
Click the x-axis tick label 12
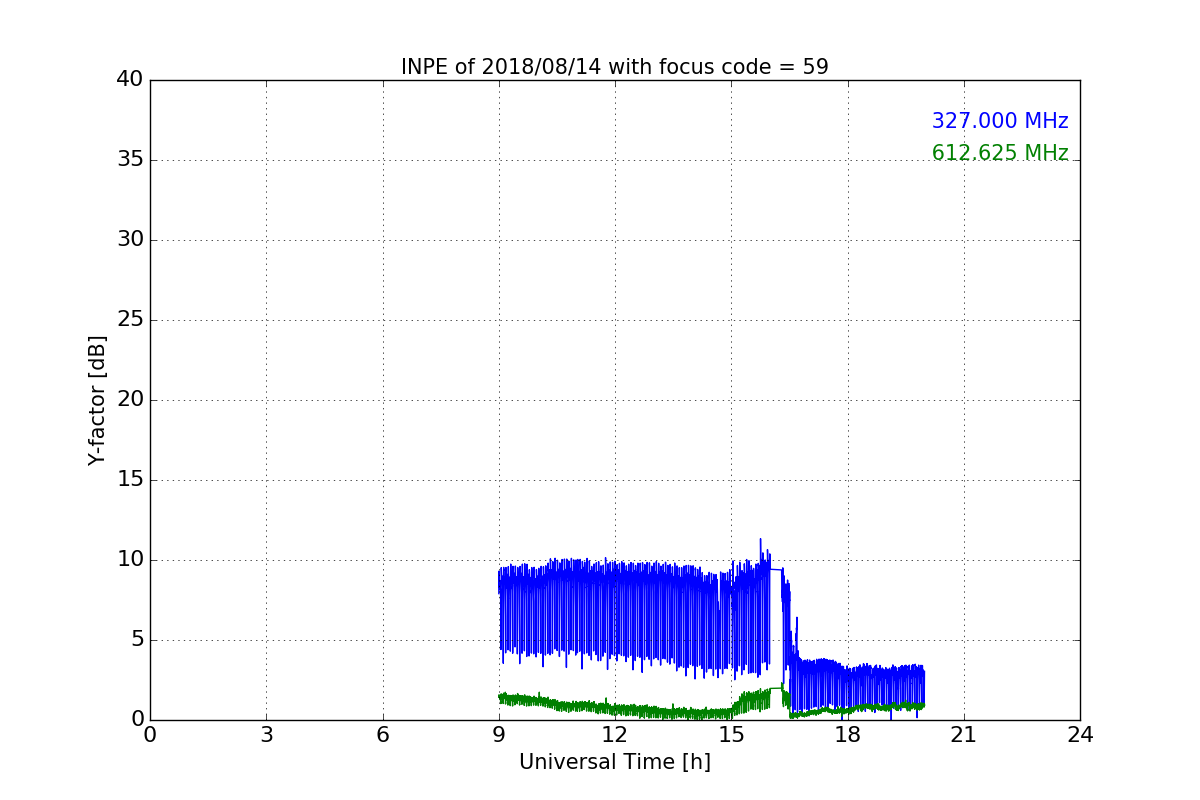pos(615,735)
